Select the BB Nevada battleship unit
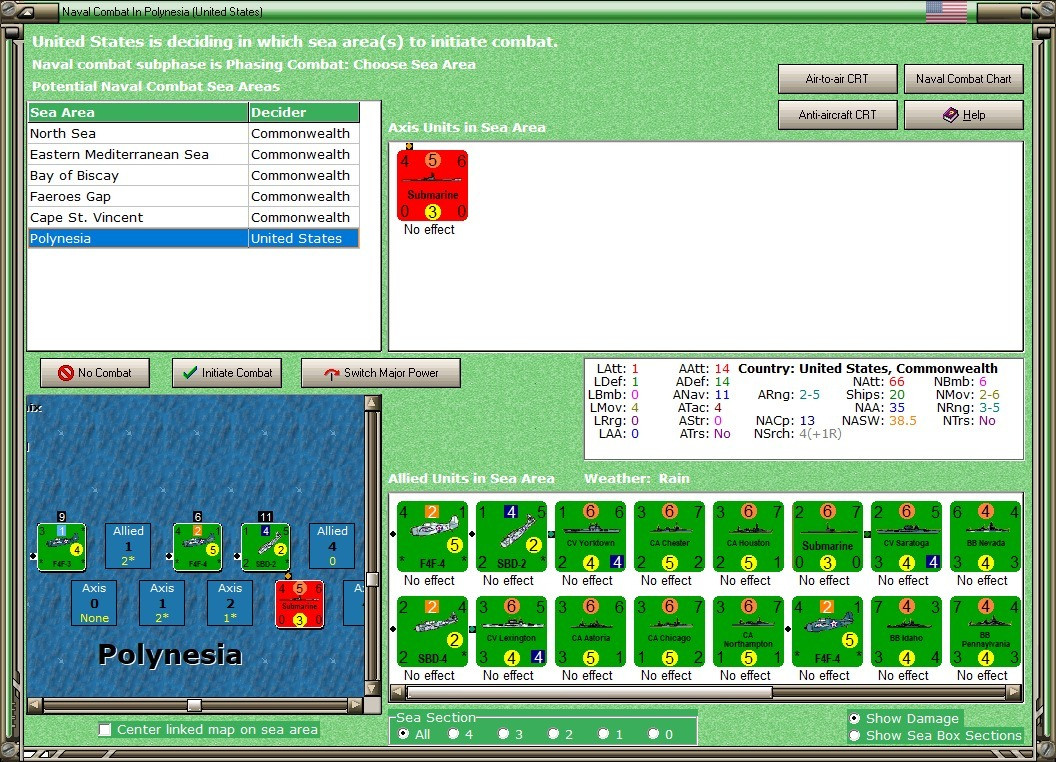This screenshot has width=1056, height=762. pos(985,536)
